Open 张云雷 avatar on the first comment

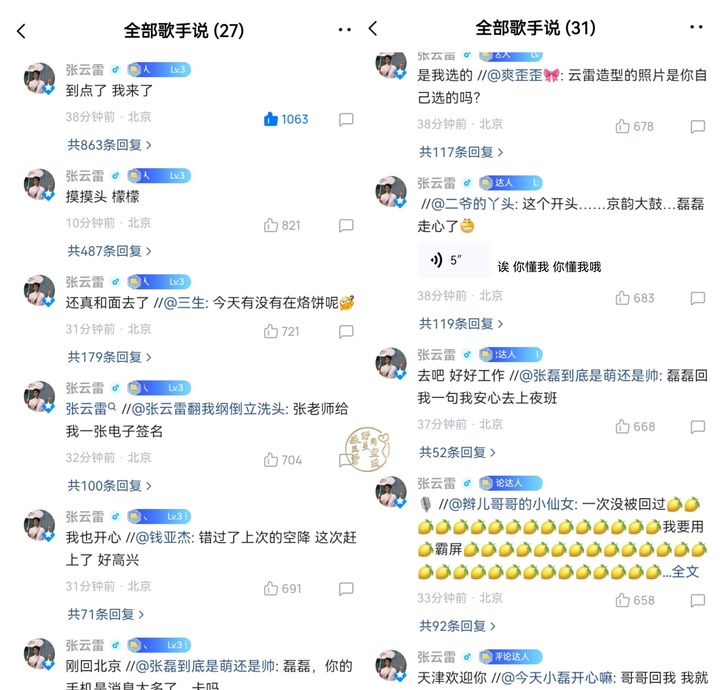[x=39, y=79]
